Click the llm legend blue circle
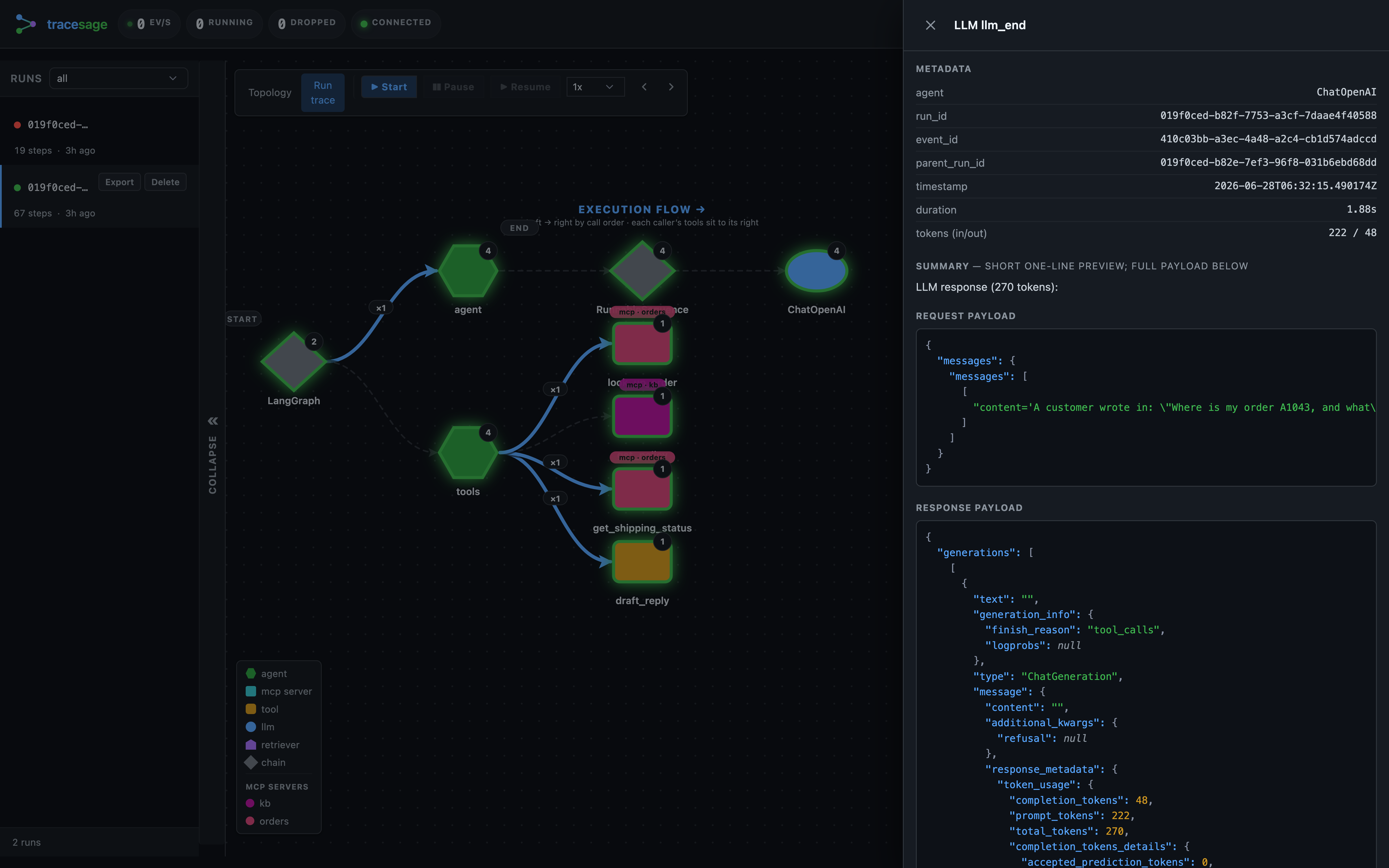Screen dimensions: 1389x868 pos(251,727)
